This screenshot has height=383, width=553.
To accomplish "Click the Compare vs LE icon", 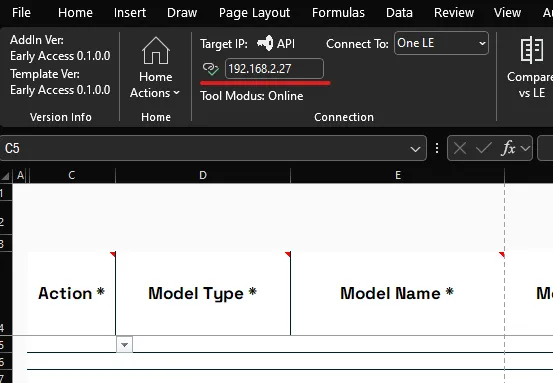I will pyautogui.click(x=531, y=50).
